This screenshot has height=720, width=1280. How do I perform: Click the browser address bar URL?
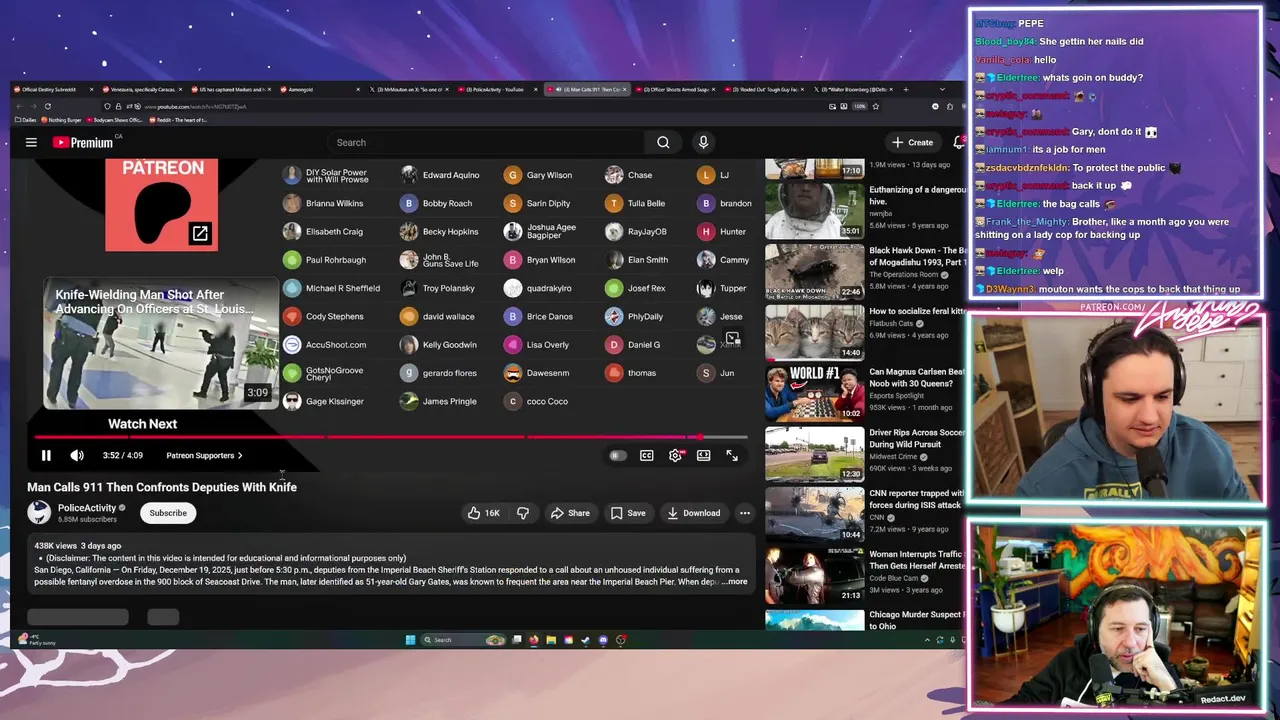pos(195,106)
